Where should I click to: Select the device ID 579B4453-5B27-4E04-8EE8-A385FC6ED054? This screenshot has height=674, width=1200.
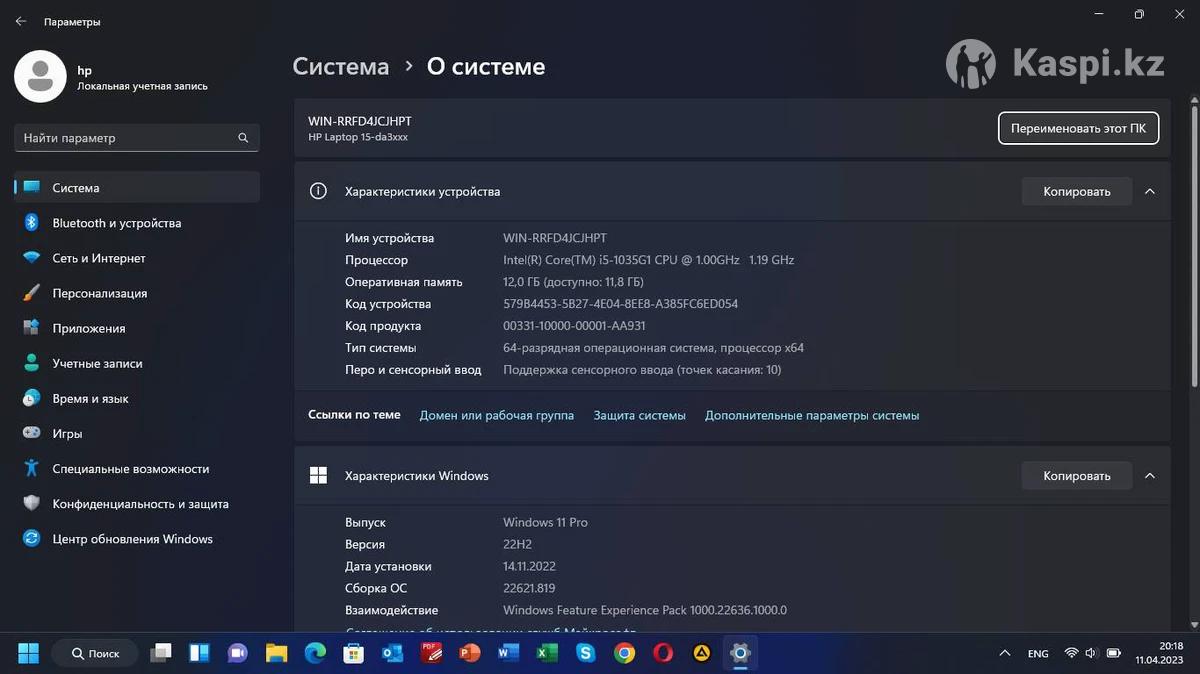pyautogui.click(x=620, y=304)
